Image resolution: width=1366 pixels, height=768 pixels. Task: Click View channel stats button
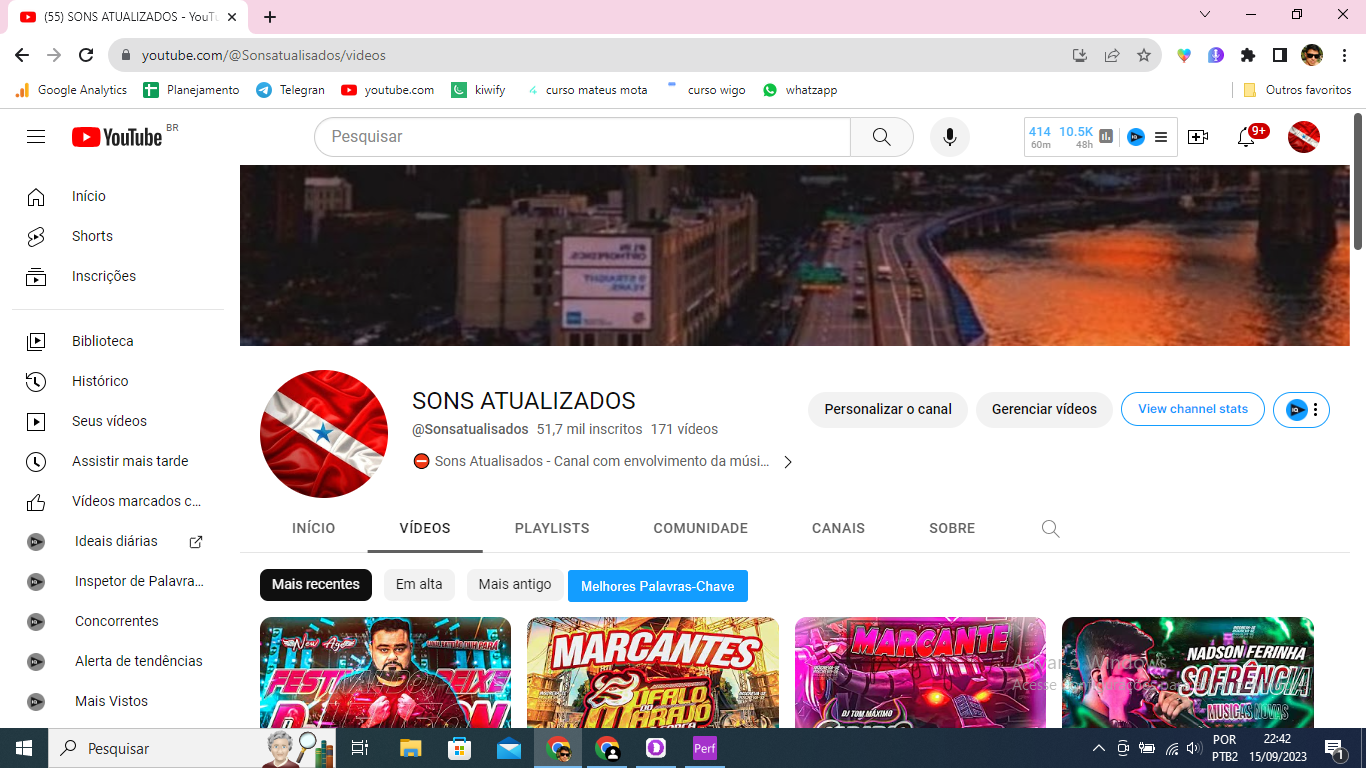(1193, 409)
